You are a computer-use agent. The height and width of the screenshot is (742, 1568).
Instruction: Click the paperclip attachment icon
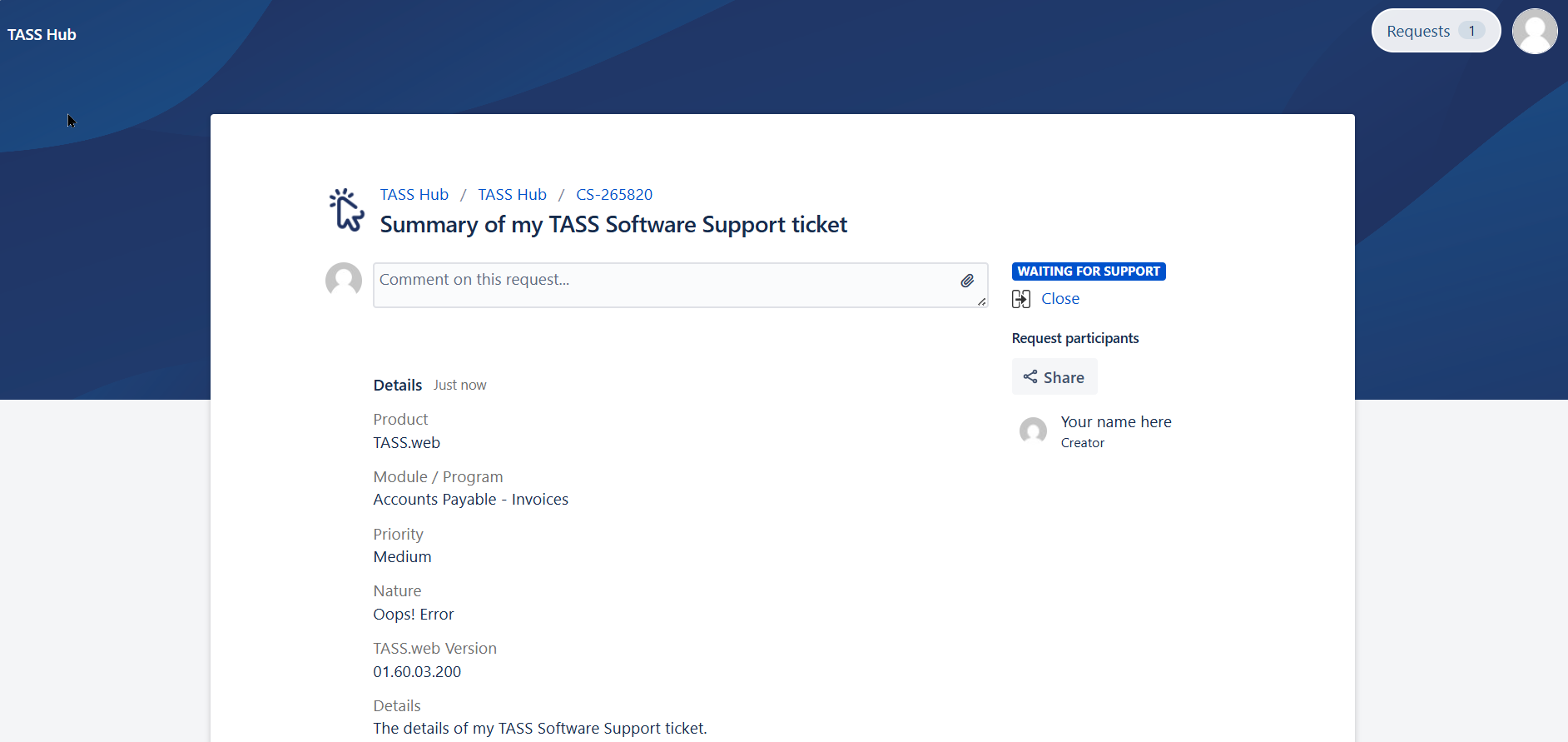tap(967, 281)
